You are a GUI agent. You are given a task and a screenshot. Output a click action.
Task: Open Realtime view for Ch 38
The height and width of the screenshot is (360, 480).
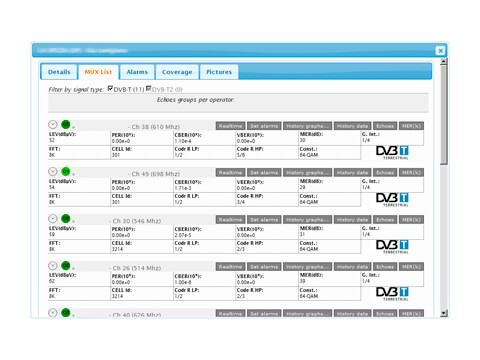(230, 126)
